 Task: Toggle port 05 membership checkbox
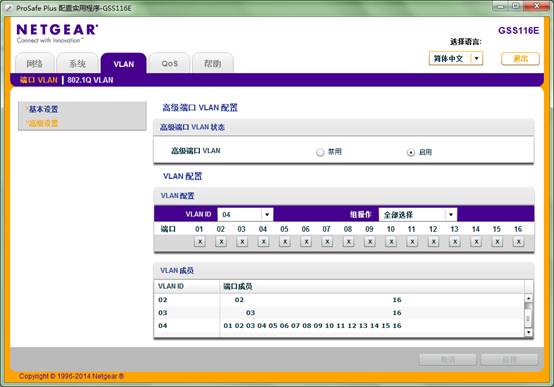[x=285, y=242]
